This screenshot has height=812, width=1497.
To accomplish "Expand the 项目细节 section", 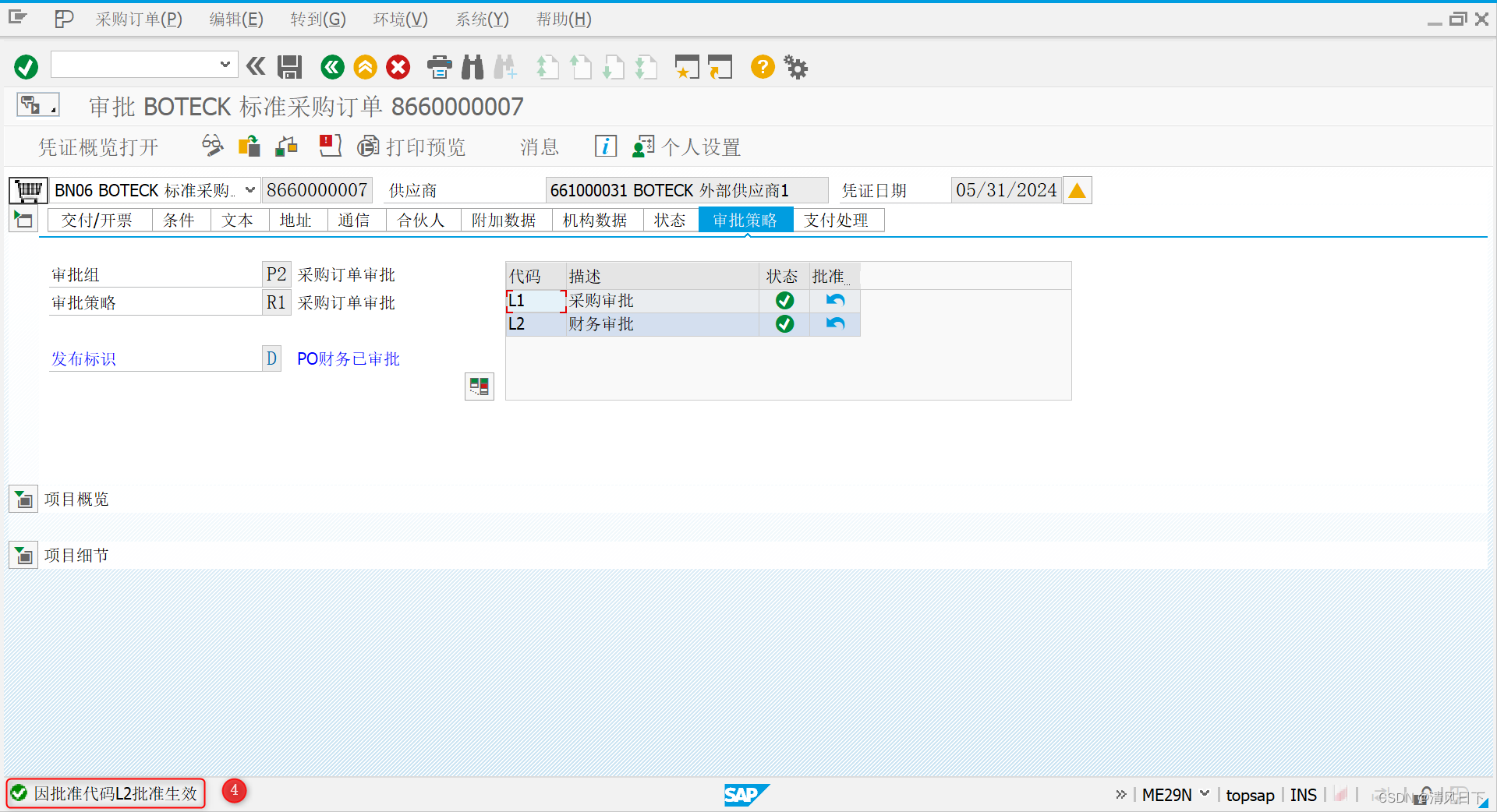I will 23,555.
